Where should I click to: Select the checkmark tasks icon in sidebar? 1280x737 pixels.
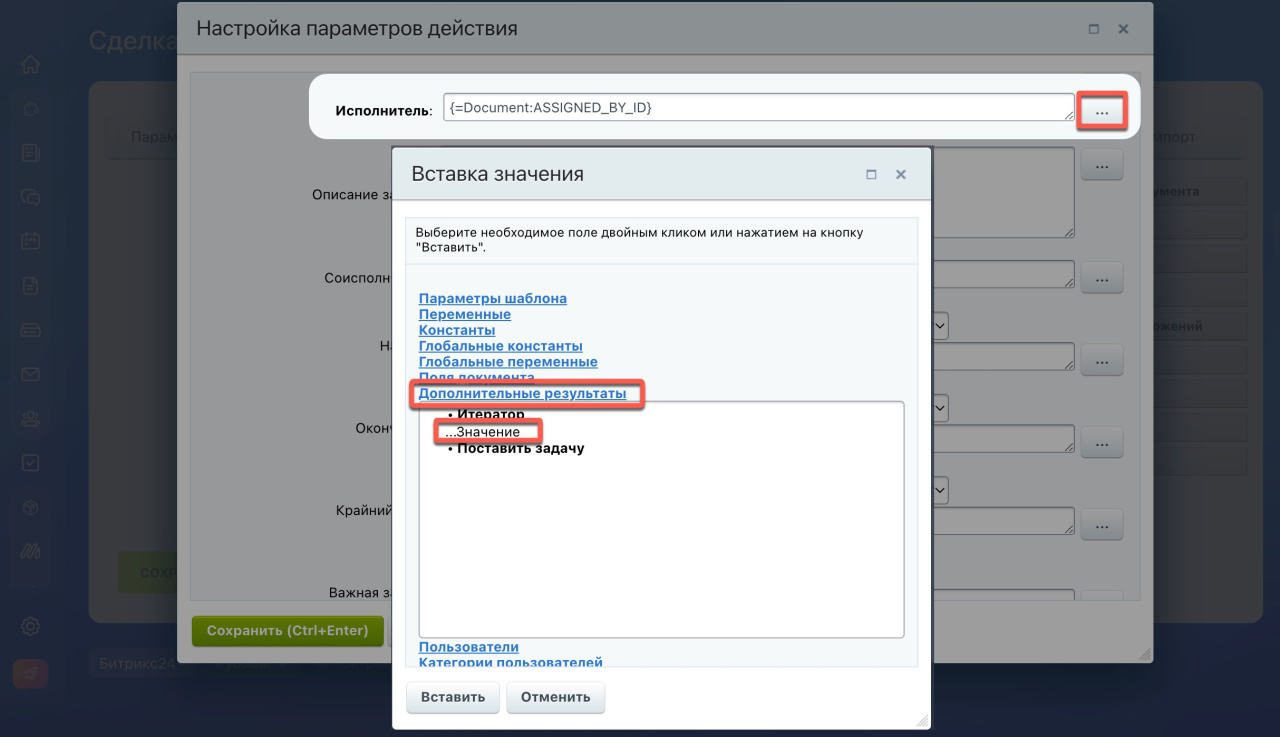click(x=31, y=463)
